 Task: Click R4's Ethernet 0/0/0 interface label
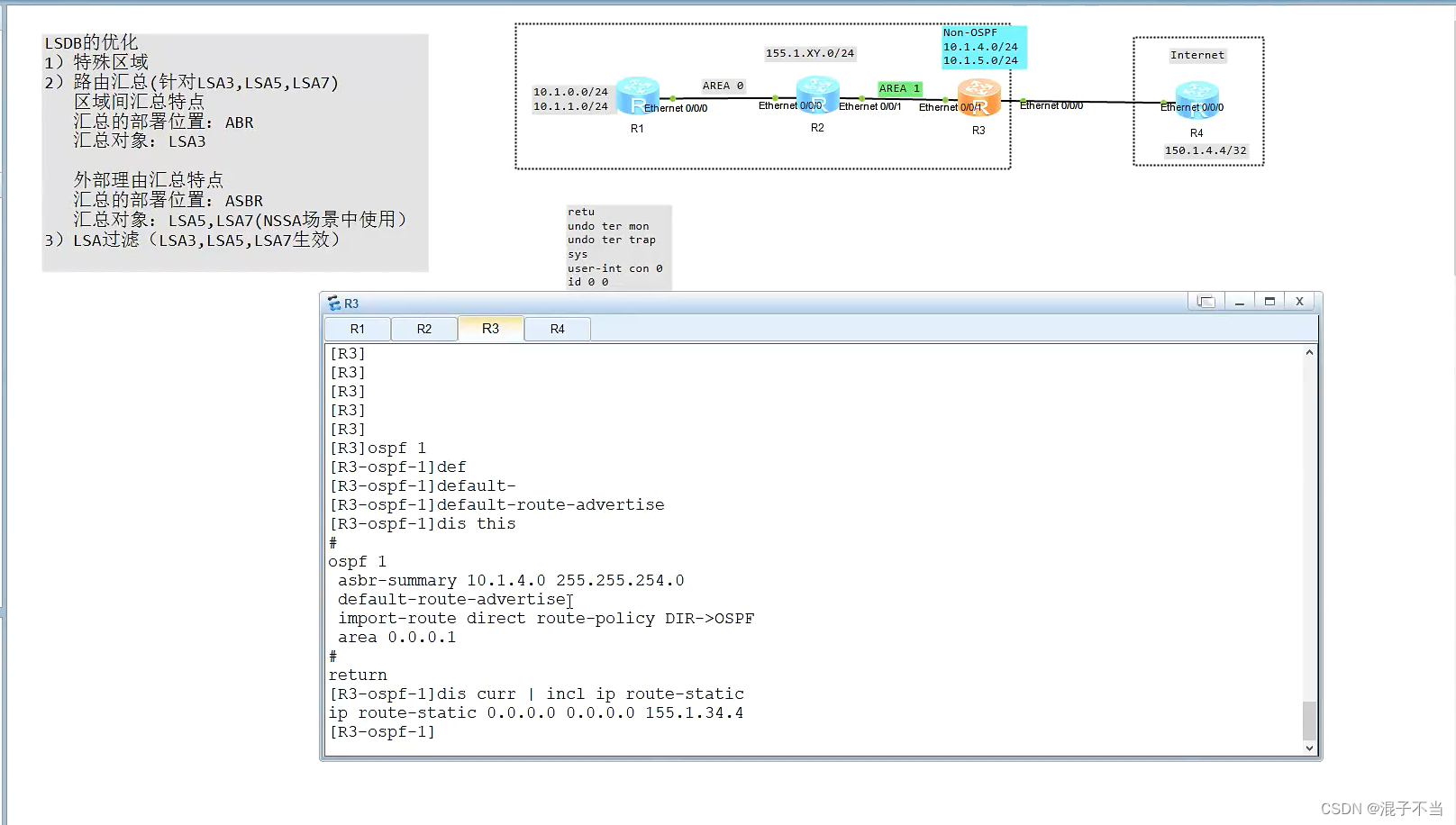[1192, 107]
